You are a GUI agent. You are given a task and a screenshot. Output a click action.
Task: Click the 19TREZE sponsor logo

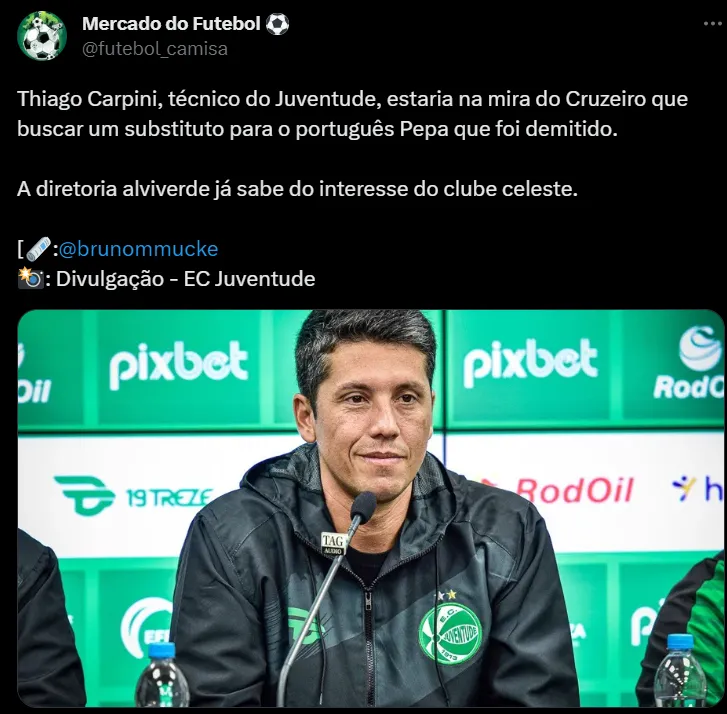tap(134, 496)
